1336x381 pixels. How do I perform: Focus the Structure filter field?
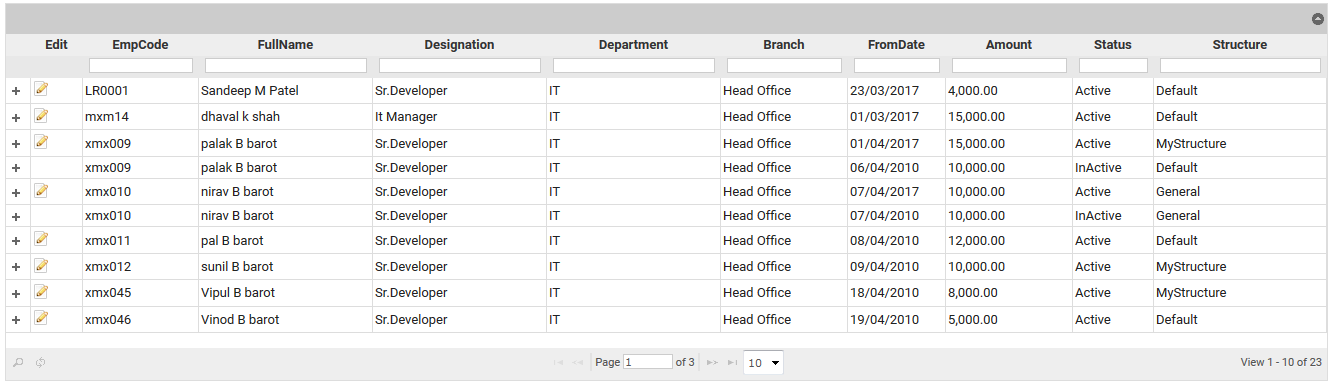[x=1240, y=65]
